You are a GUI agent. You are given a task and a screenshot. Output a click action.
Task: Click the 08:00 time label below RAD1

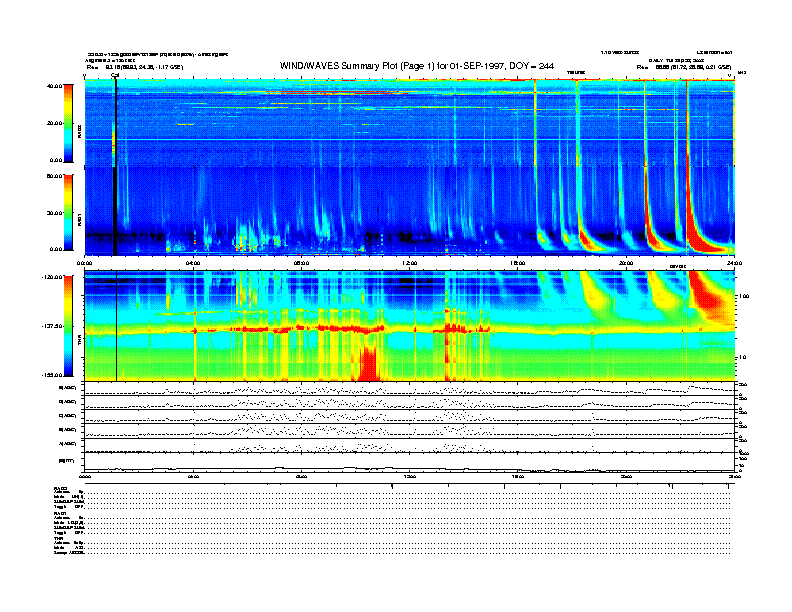click(301, 263)
